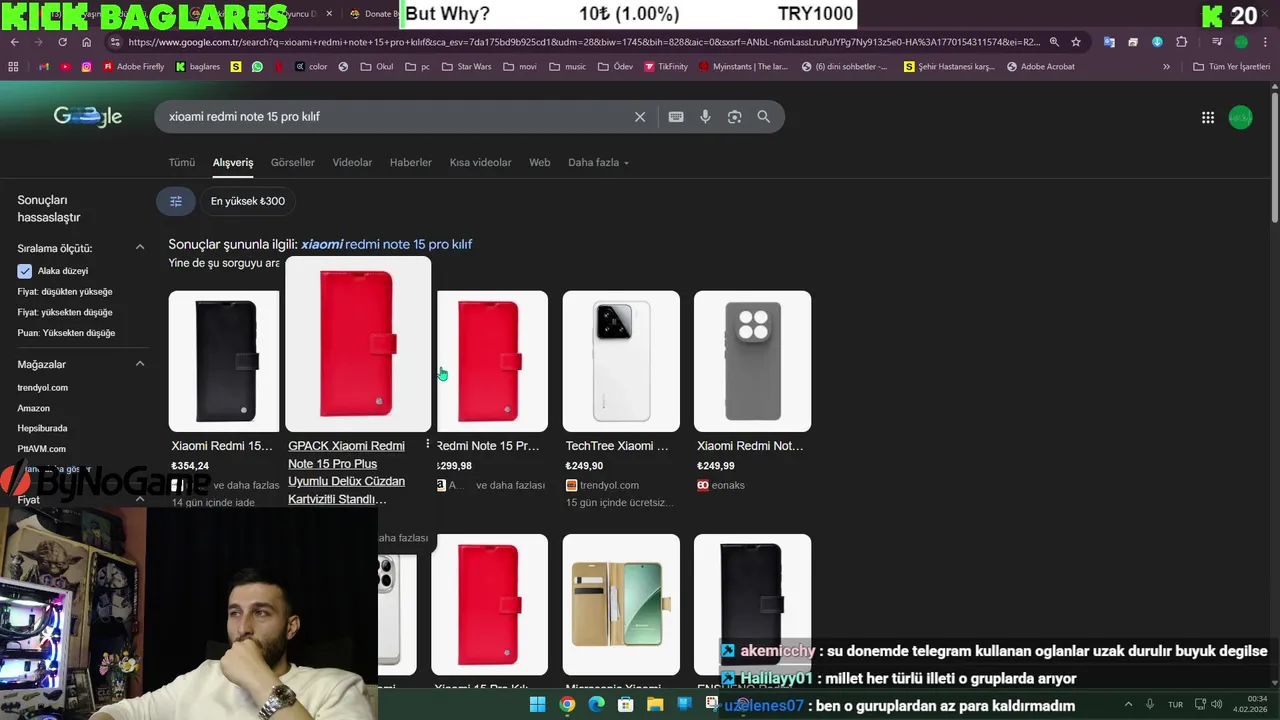The width and height of the screenshot is (1280, 720).
Task: Collapse the Sıralama ölçütü section
Action: pyautogui.click(x=140, y=247)
